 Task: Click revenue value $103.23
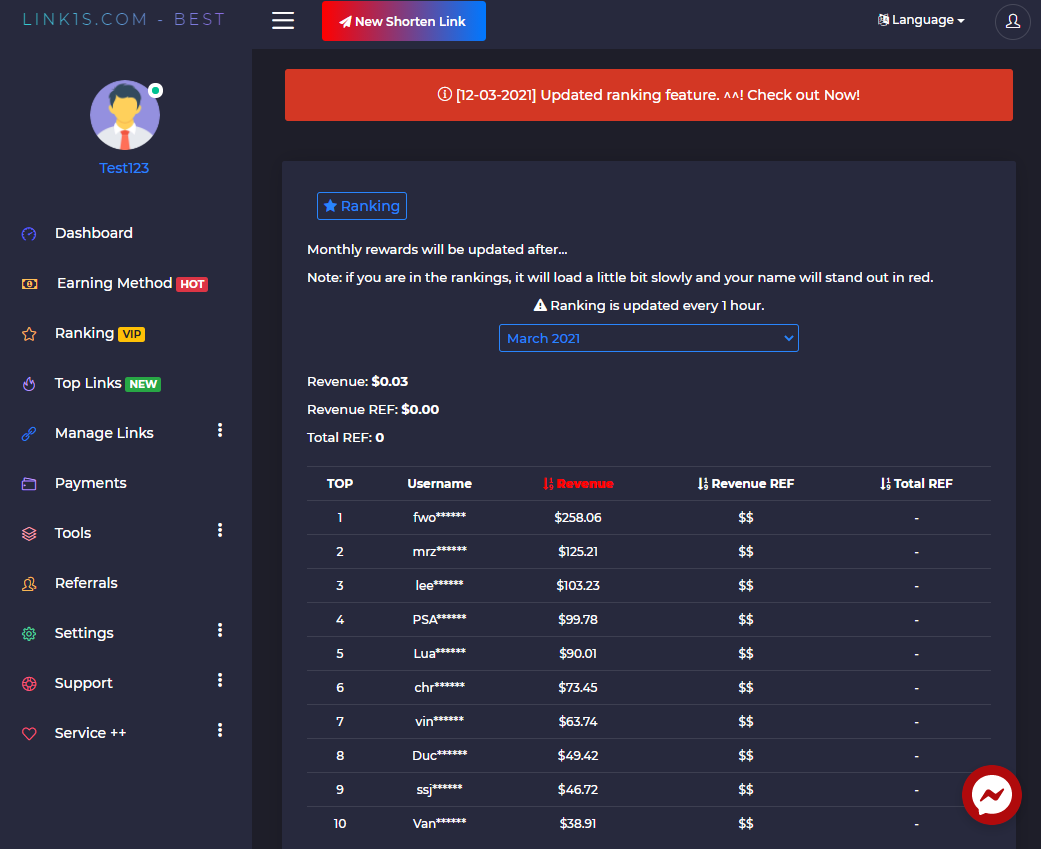[578, 585]
